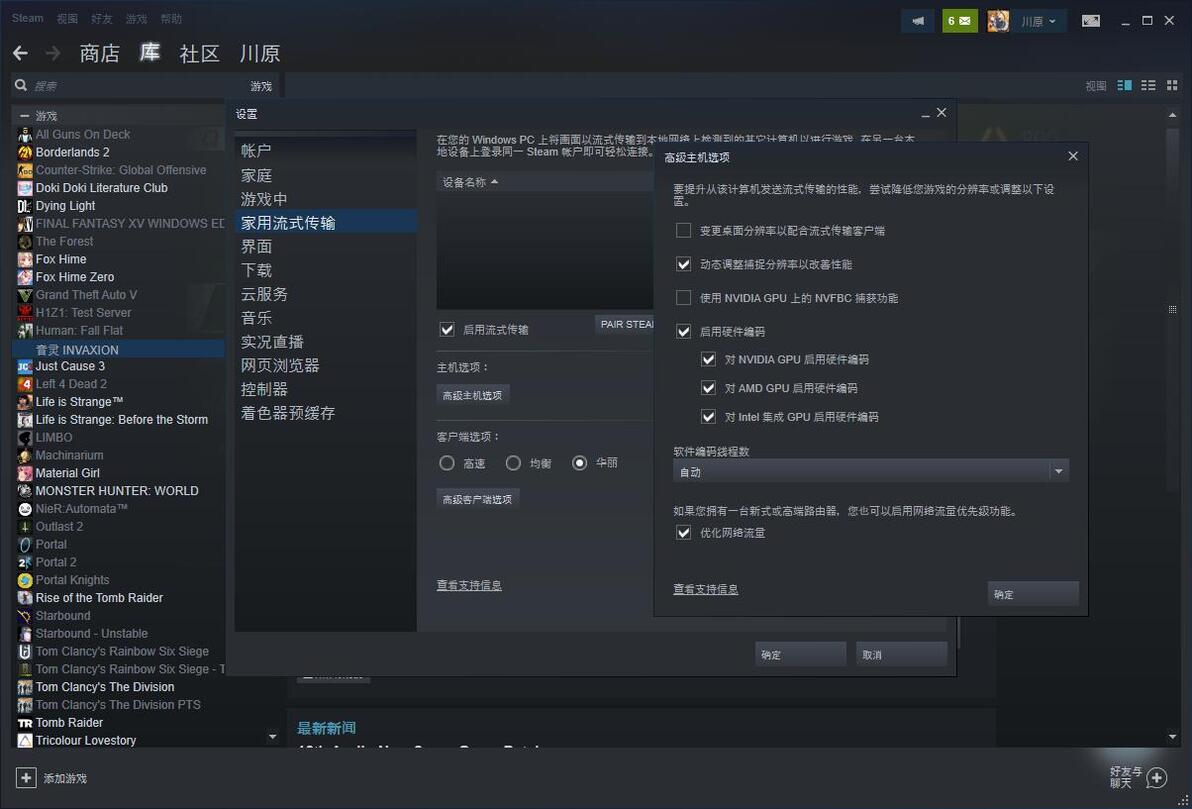Open 查看支持信息 link in advanced dialog
The width and height of the screenshot is (1192, 809).
pos(705,589)
